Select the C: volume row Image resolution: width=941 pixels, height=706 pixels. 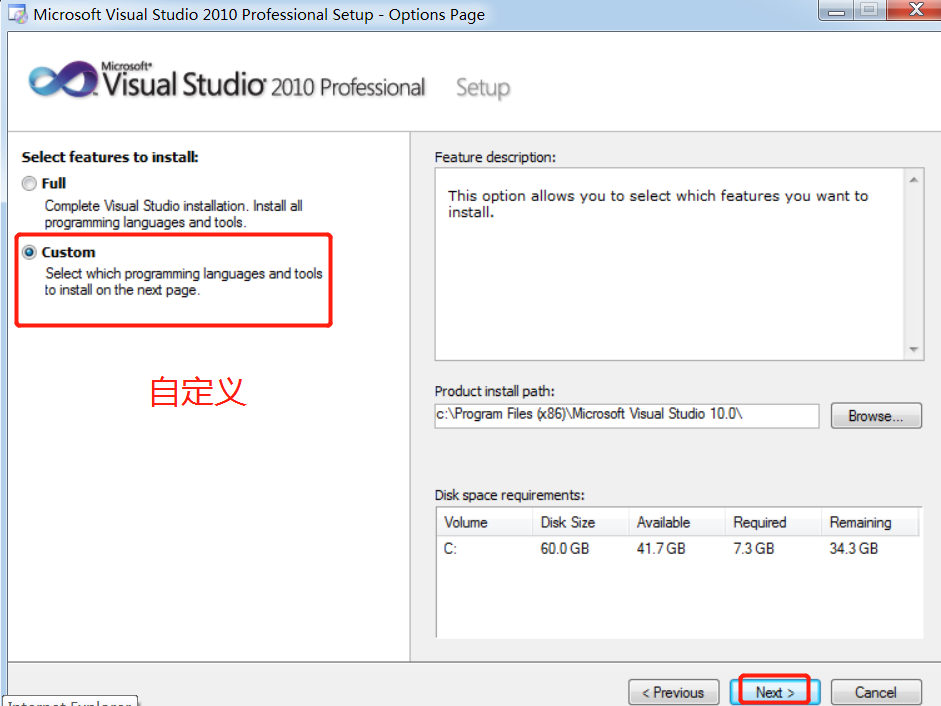coord(452,549)
